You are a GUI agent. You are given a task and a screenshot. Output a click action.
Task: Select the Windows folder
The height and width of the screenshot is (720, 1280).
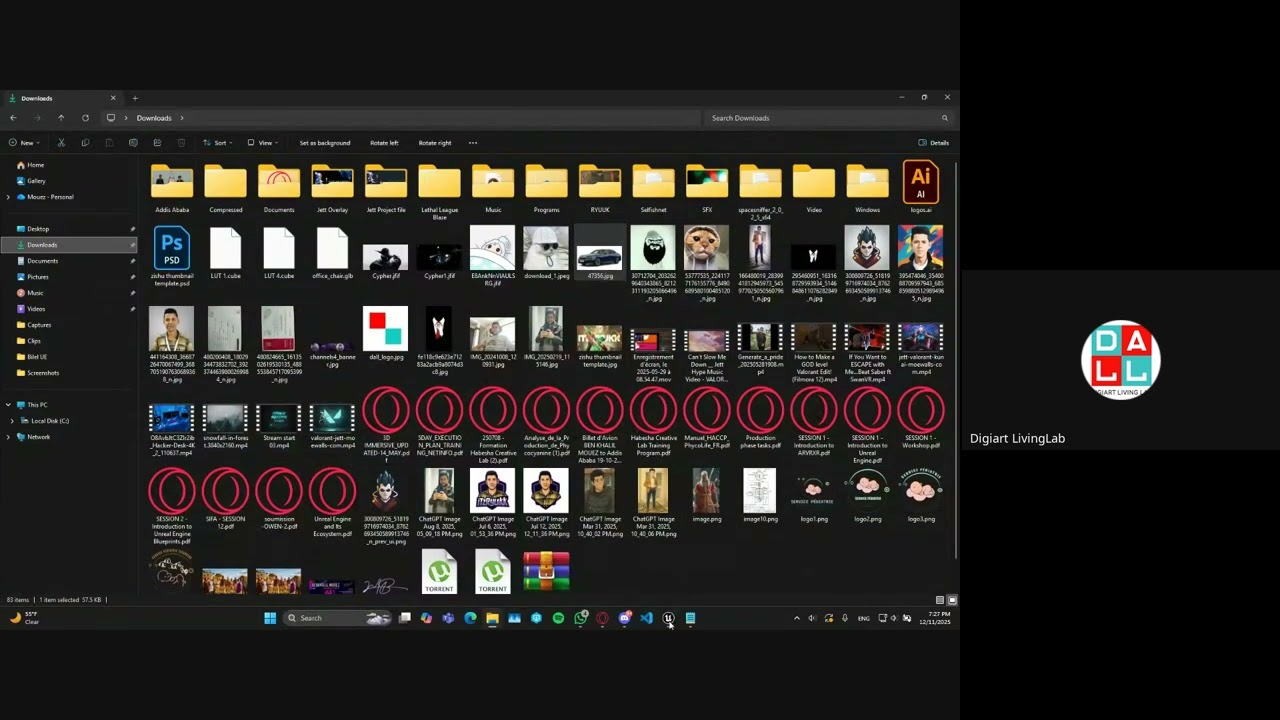[x=867, y=188]
